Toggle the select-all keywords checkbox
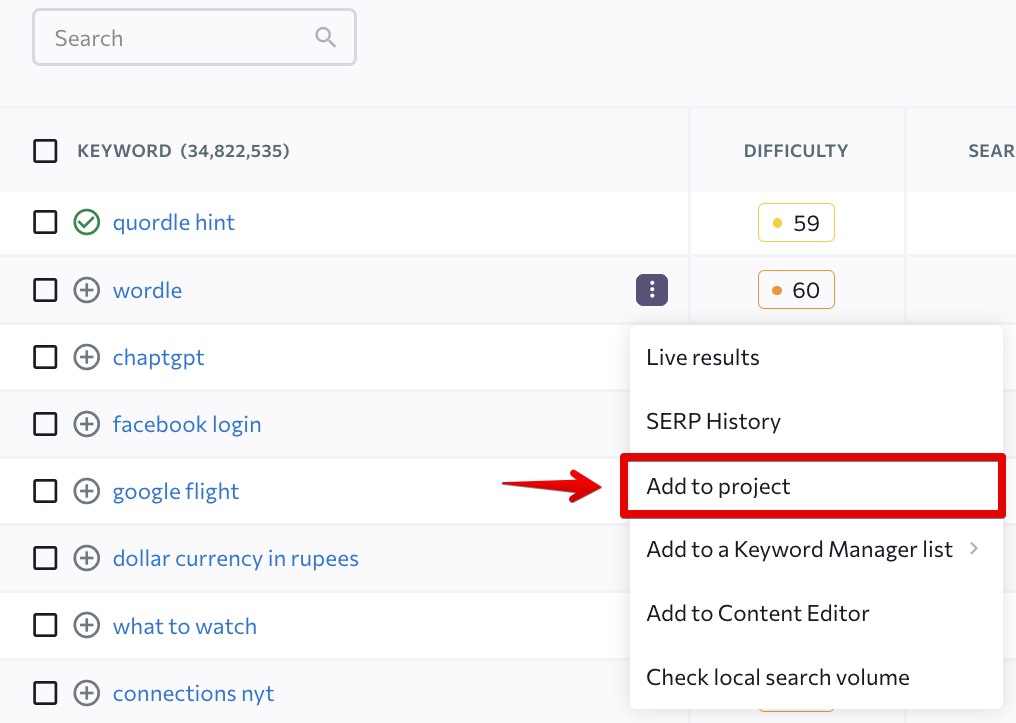This screenshot has height=723, width=1016. (x=45, y=151)
